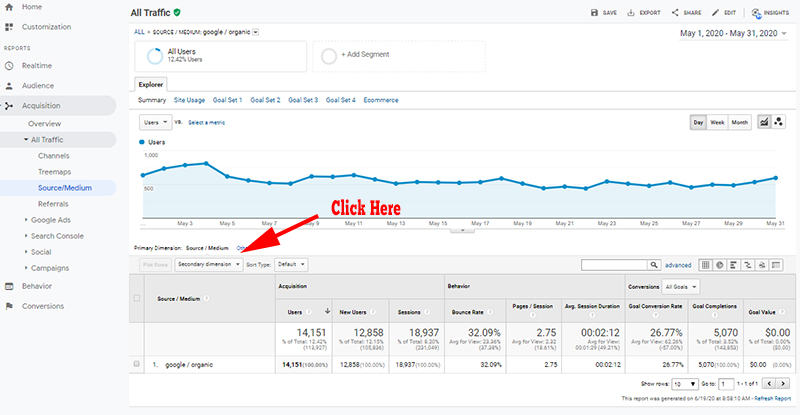Switch to the Site Usage tab
800x415 pixels.
189,100
